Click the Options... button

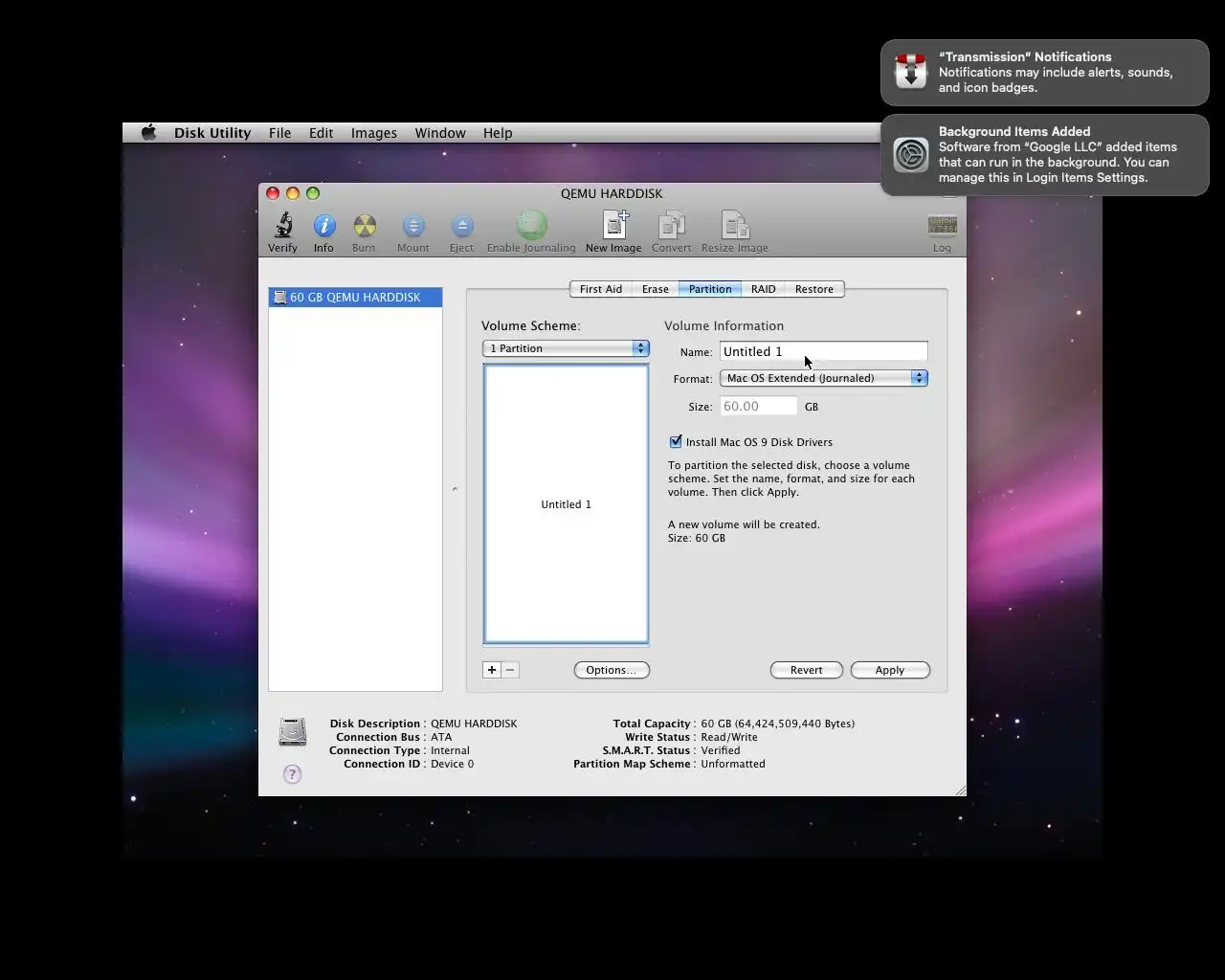point(612,670)
